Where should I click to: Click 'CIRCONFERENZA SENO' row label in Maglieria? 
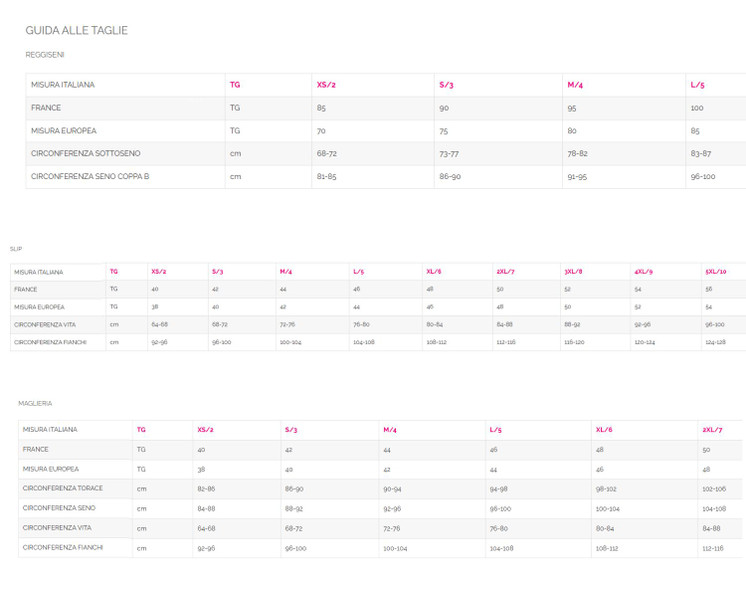[59, 508]
